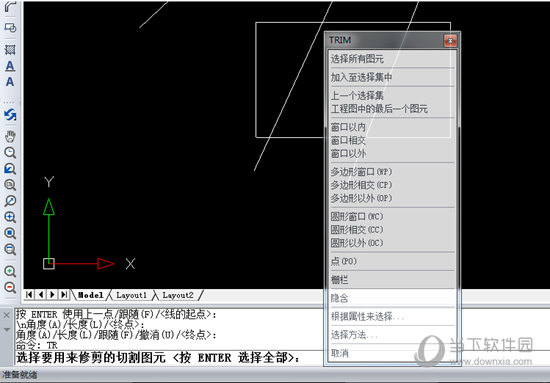Viewport: 550px width, 383px height.
Task: Click the history line 按 ENTER 使用上一点
Action: pyautogui.click(x=116, y=314)
